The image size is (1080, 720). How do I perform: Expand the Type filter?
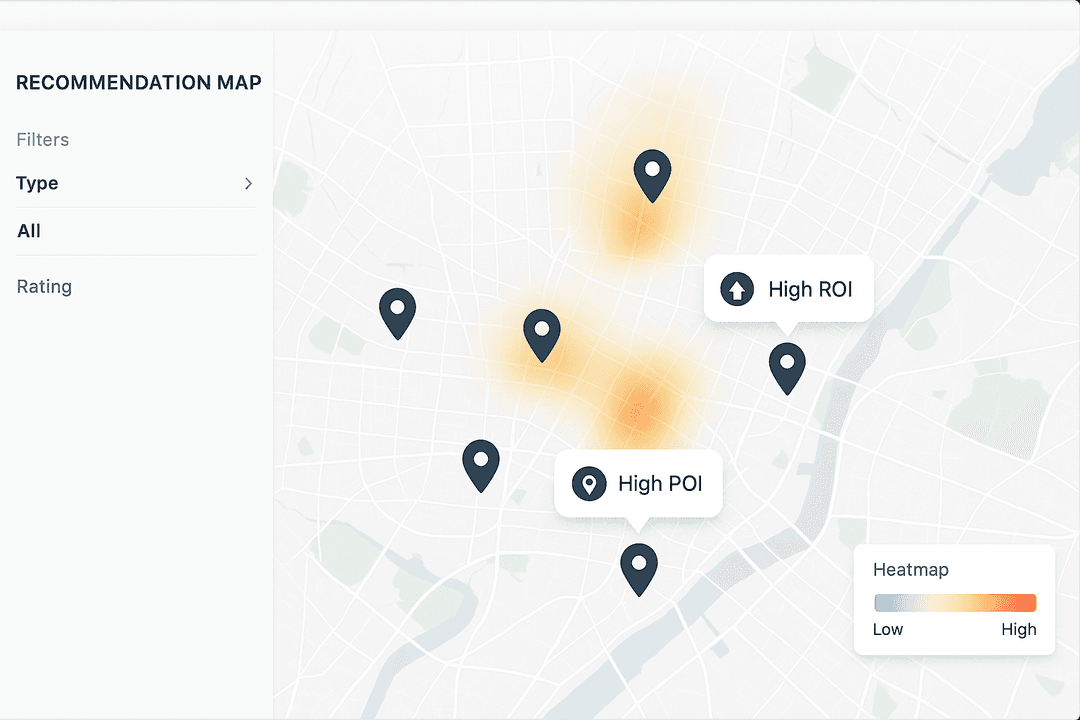point(36,183)
